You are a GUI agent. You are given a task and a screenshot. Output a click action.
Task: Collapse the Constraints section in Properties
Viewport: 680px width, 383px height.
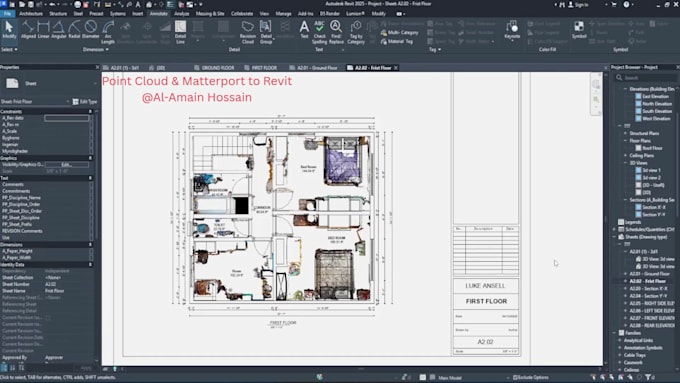(x=90, y=111)
